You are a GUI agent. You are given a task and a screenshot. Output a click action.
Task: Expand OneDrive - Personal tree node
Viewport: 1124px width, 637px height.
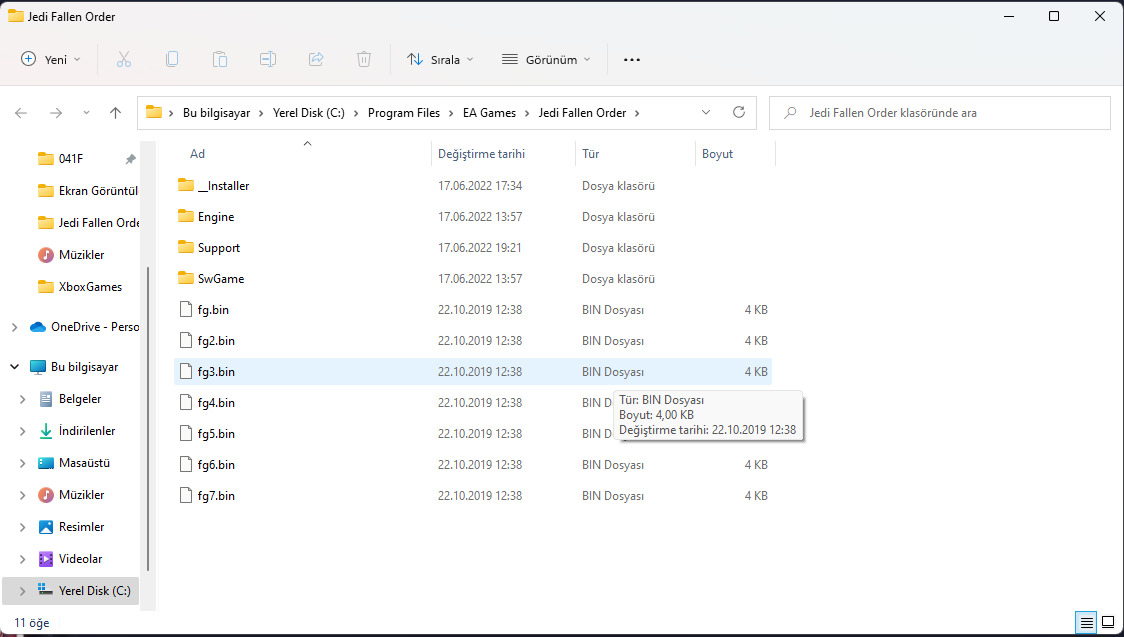point(14,327)
